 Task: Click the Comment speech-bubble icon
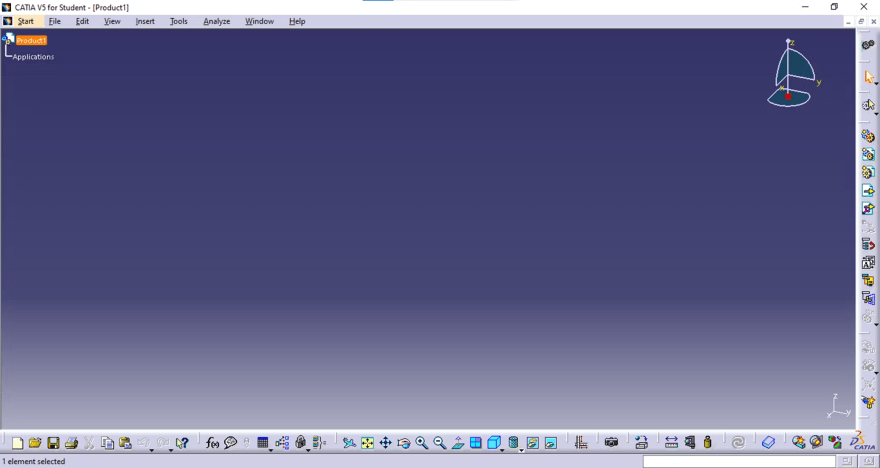230,443
